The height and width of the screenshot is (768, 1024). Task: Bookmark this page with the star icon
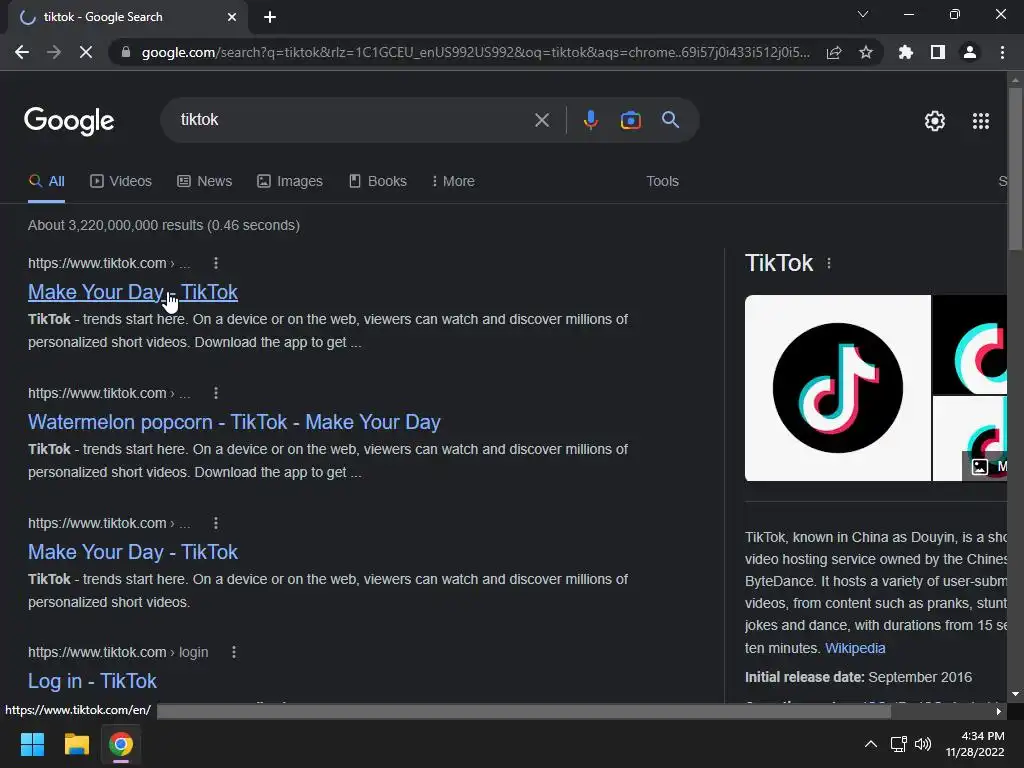click(x=866, y=52)
